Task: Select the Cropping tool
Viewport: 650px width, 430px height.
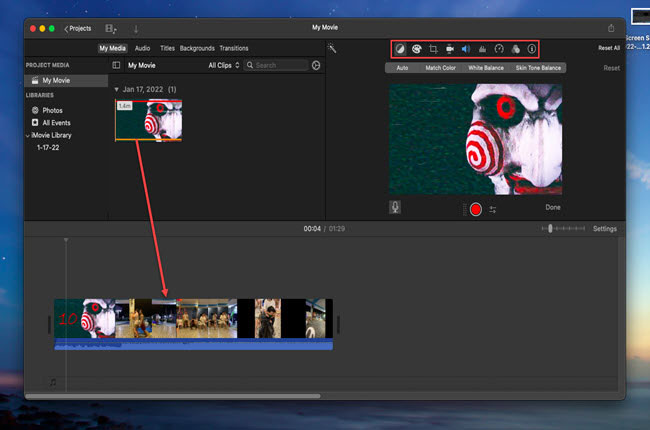Action: coord(433,49)
